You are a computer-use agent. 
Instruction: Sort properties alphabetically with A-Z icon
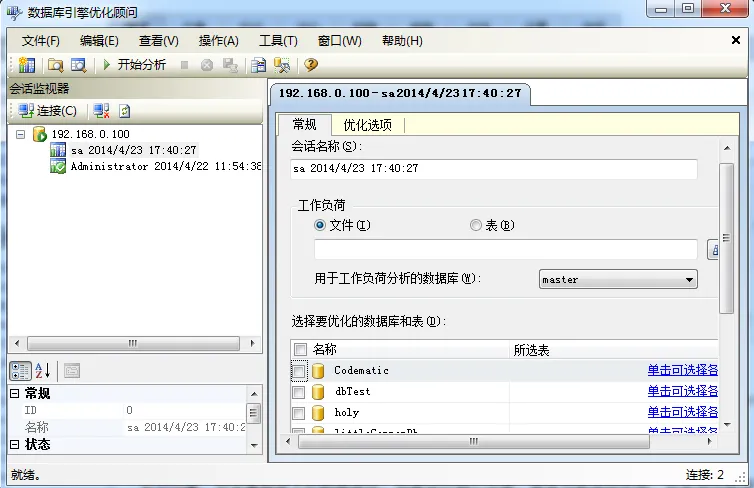[43, 371]
